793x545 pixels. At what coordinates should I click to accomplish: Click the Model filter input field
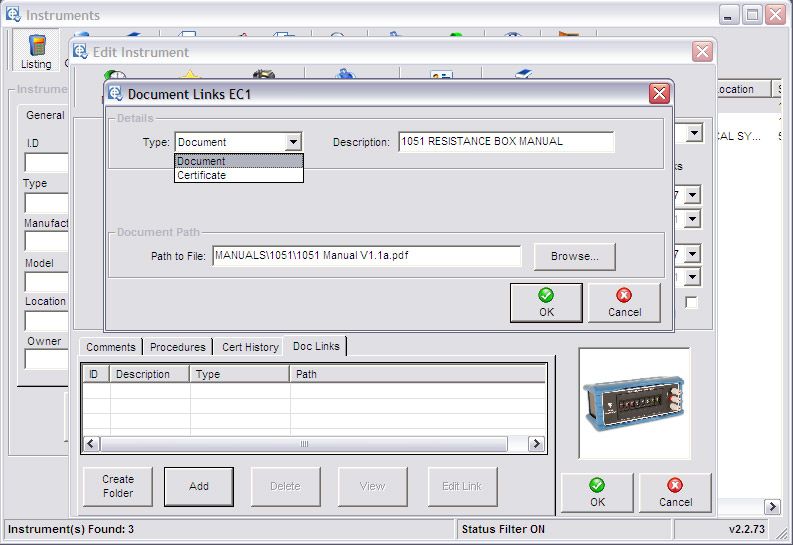click(47, 282)
